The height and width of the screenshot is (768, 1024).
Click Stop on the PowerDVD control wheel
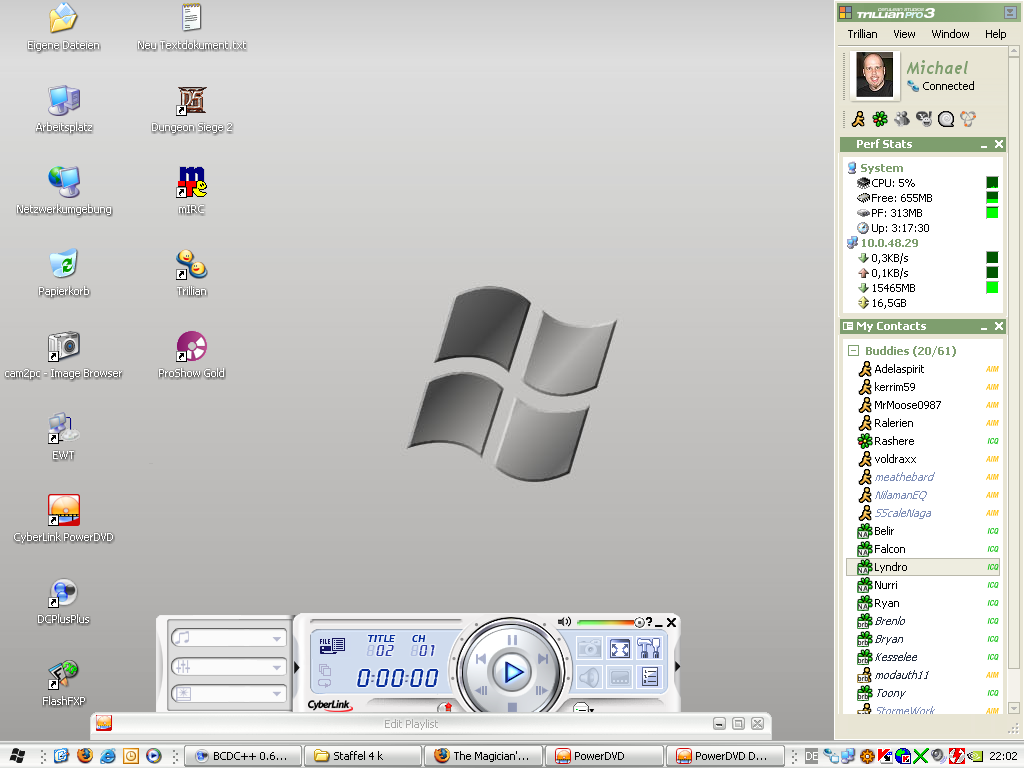(512, 707)
